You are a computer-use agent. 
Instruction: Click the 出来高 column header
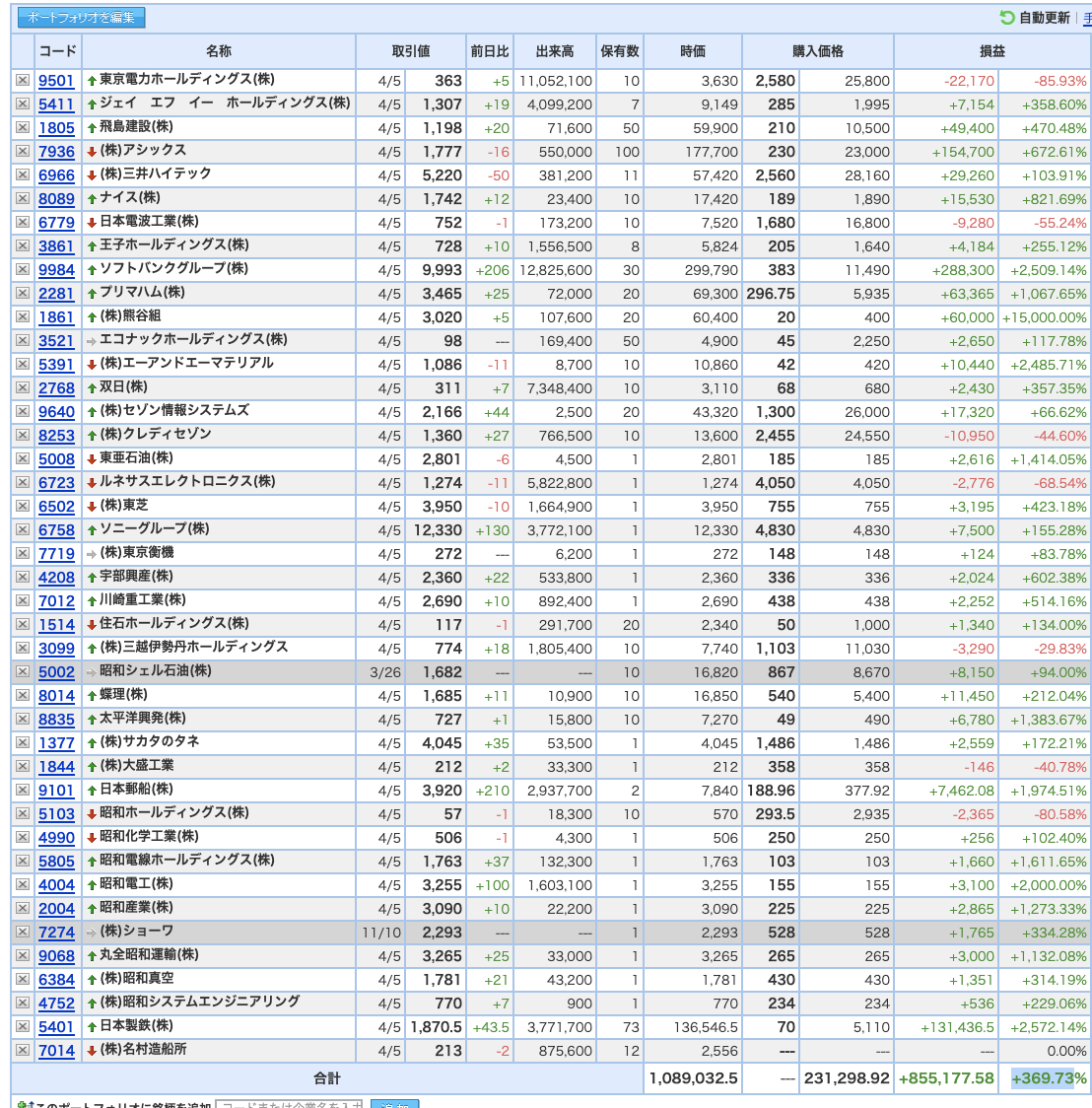(x=555, y=51)
